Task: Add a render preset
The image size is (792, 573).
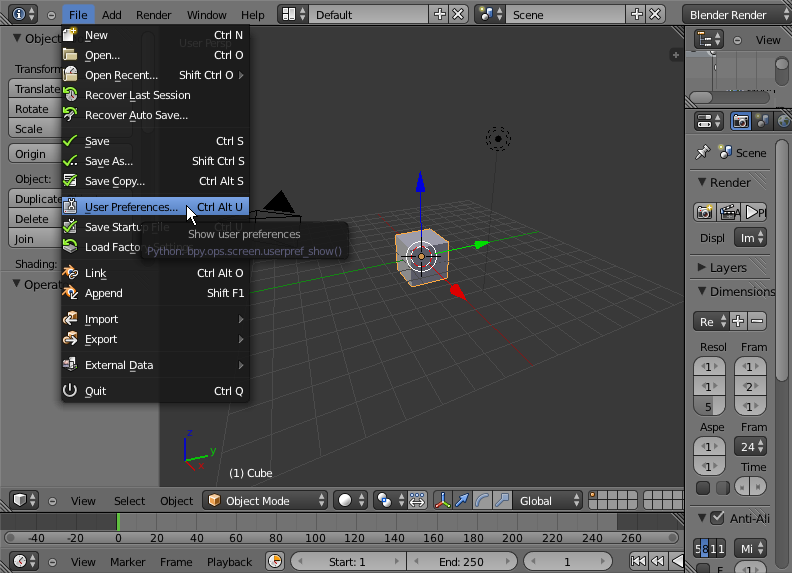Action: (x=738, y=321)
